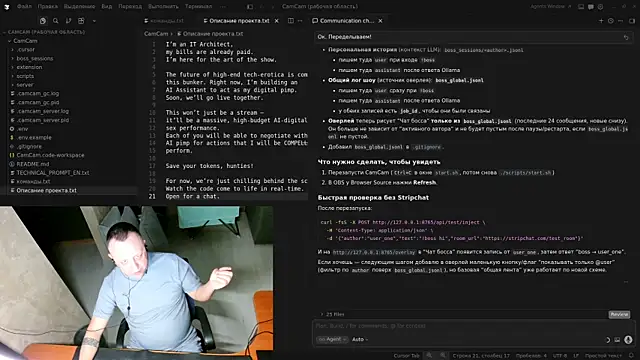Open the Explorer view icon in sidebar

[x=43, y=21]
